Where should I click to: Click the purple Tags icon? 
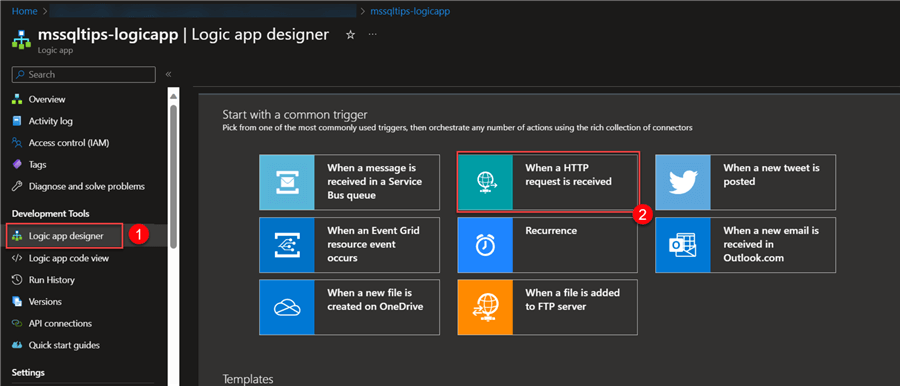coord(17,165)
